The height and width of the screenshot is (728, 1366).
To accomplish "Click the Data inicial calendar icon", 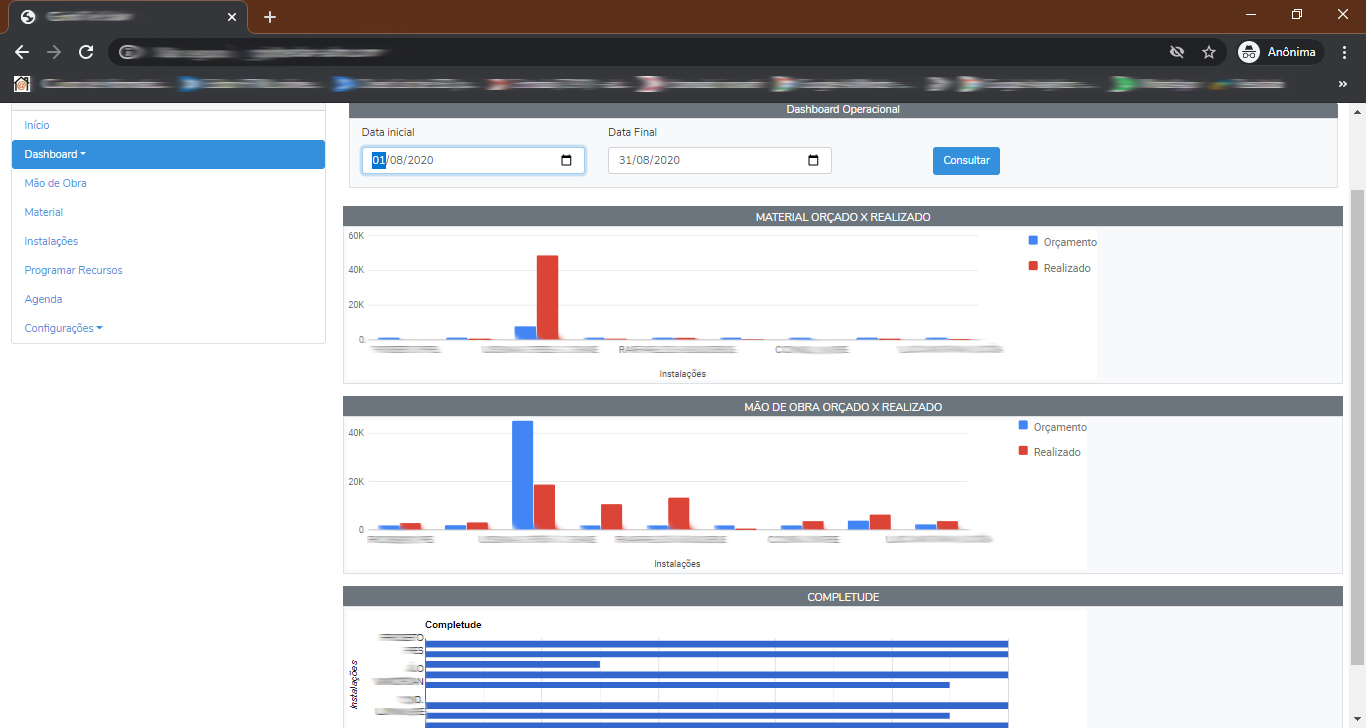I will point(567,160).
